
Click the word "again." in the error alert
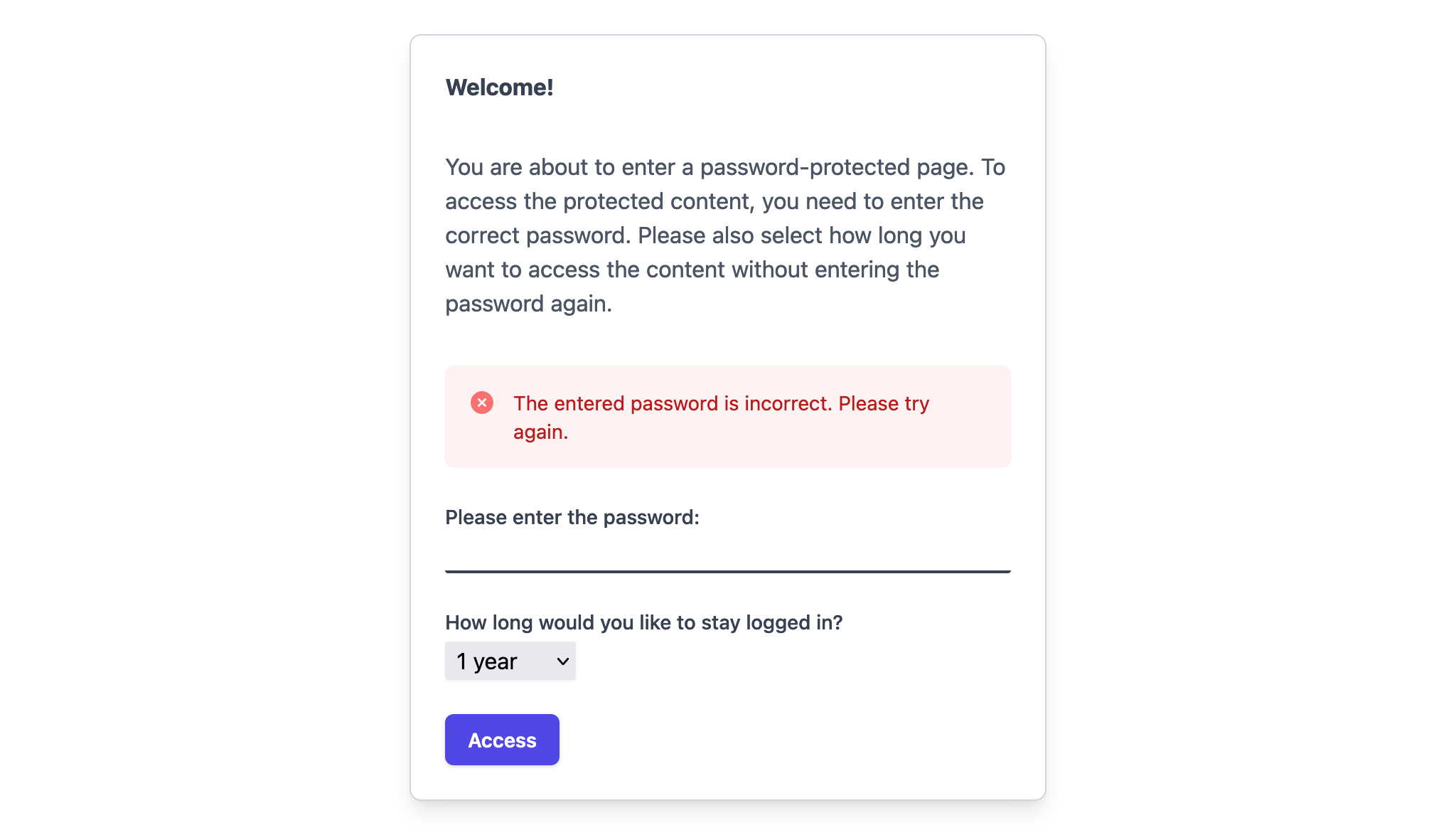pyautogui.click(x=540, y=432)
